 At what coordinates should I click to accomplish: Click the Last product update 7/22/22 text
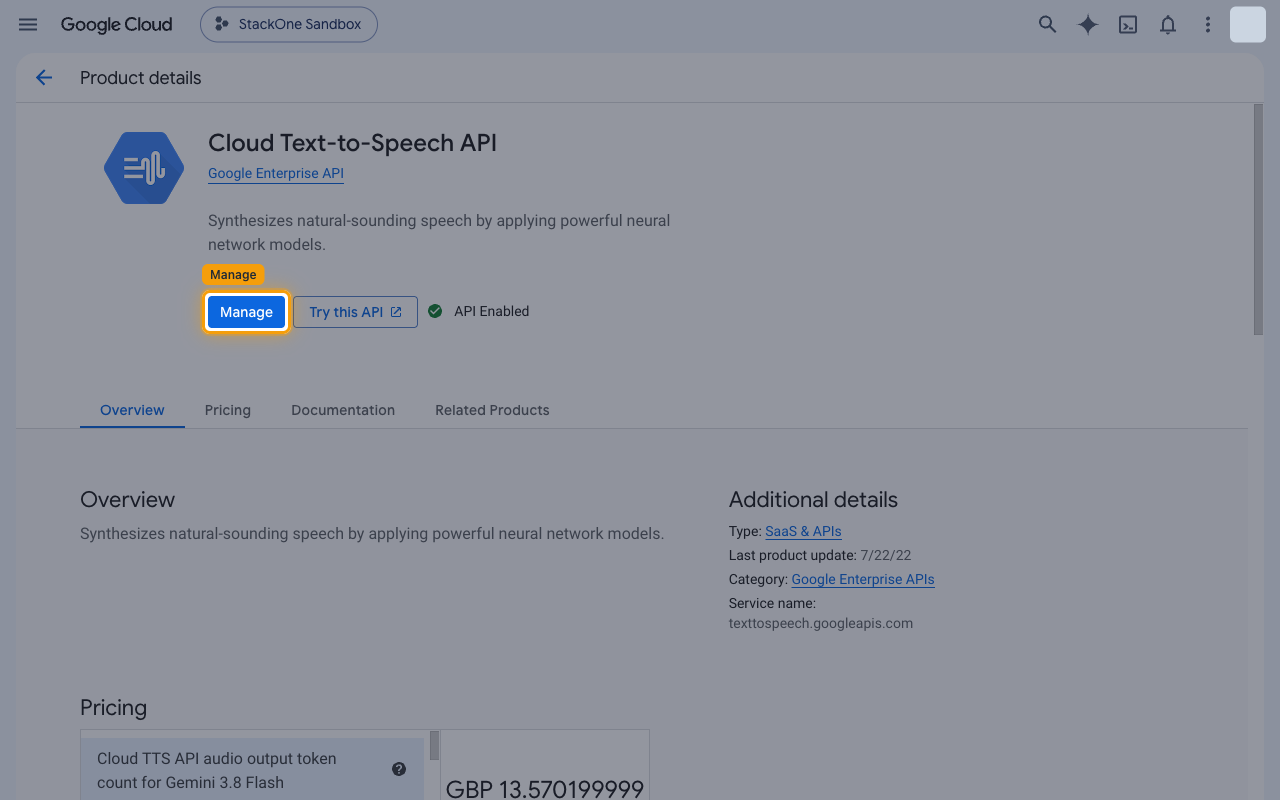(820, 555)
